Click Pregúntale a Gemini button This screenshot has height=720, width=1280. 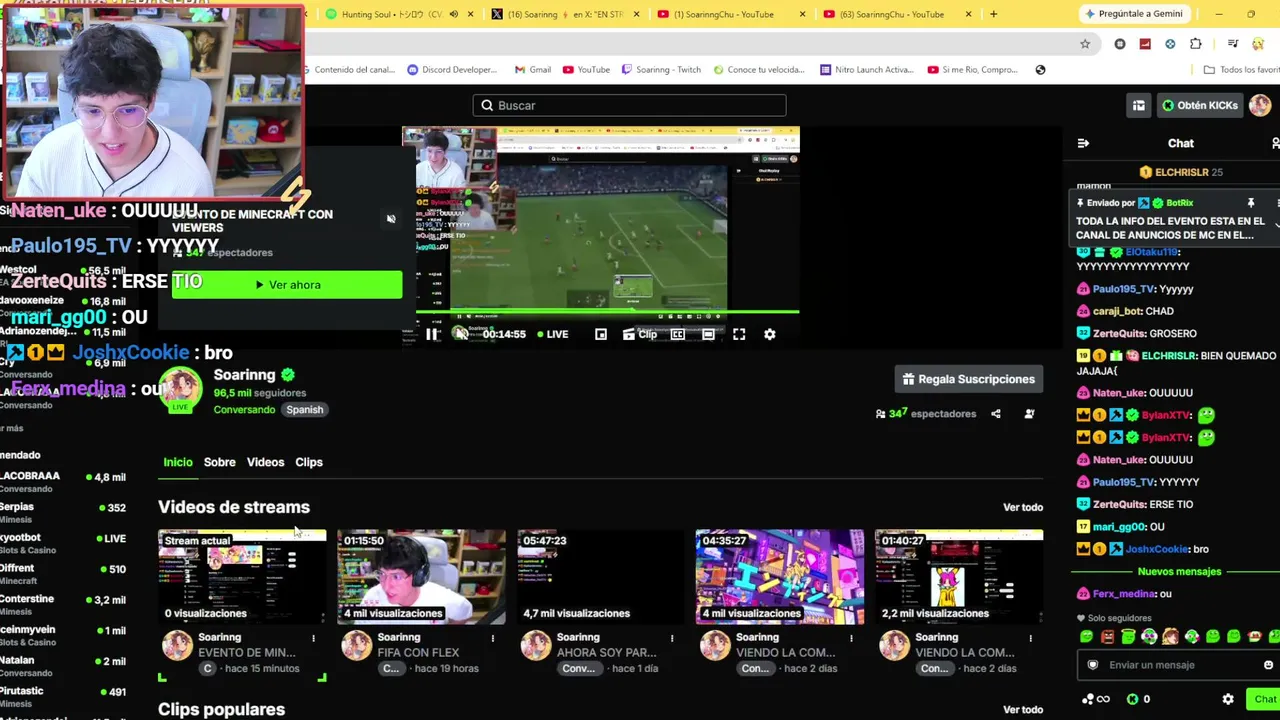(1137, 14)
